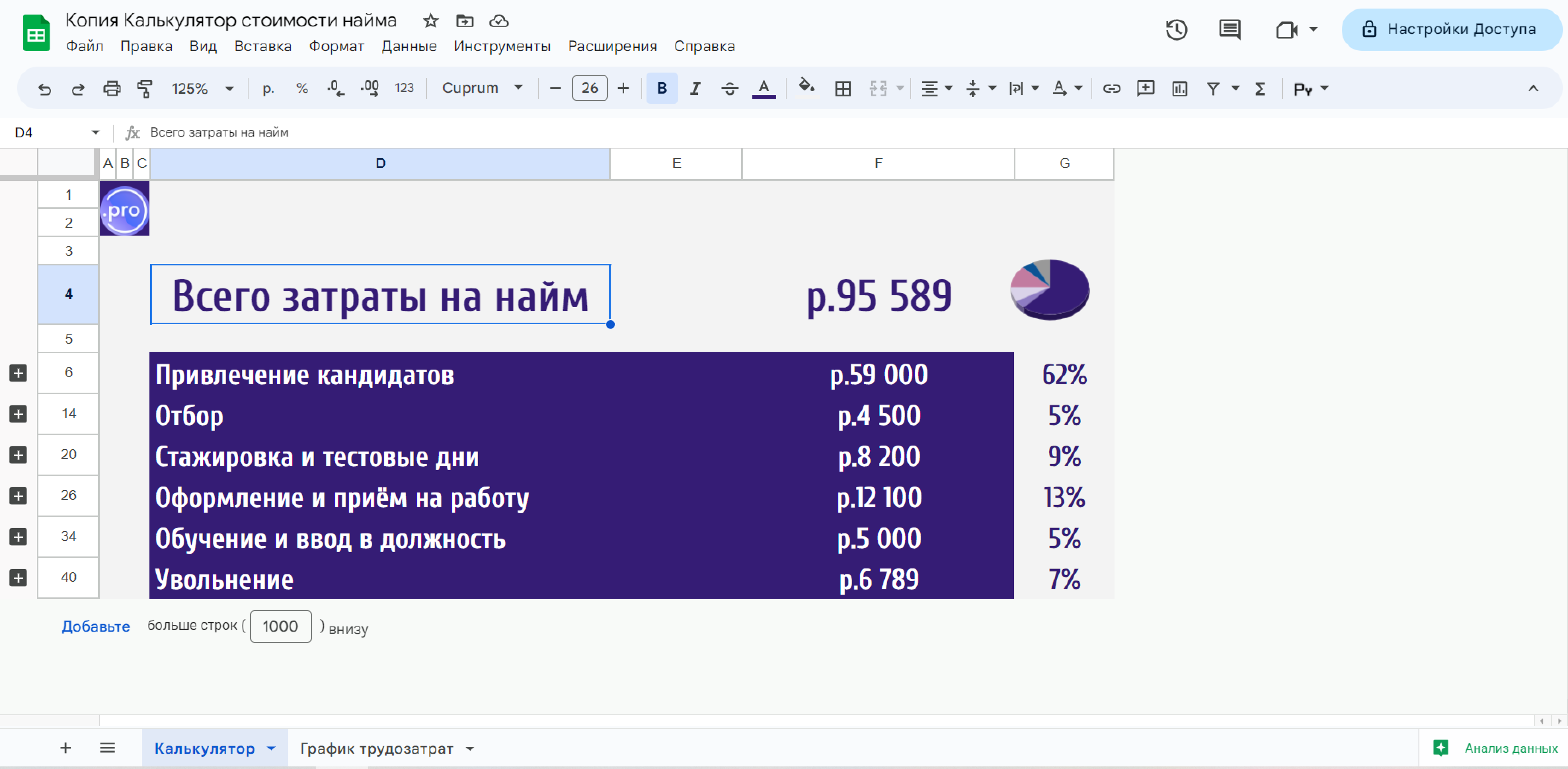Open the fill color bucket tool
The height and width of the screenshot is (769, 1568).
[x=806, y=88]
